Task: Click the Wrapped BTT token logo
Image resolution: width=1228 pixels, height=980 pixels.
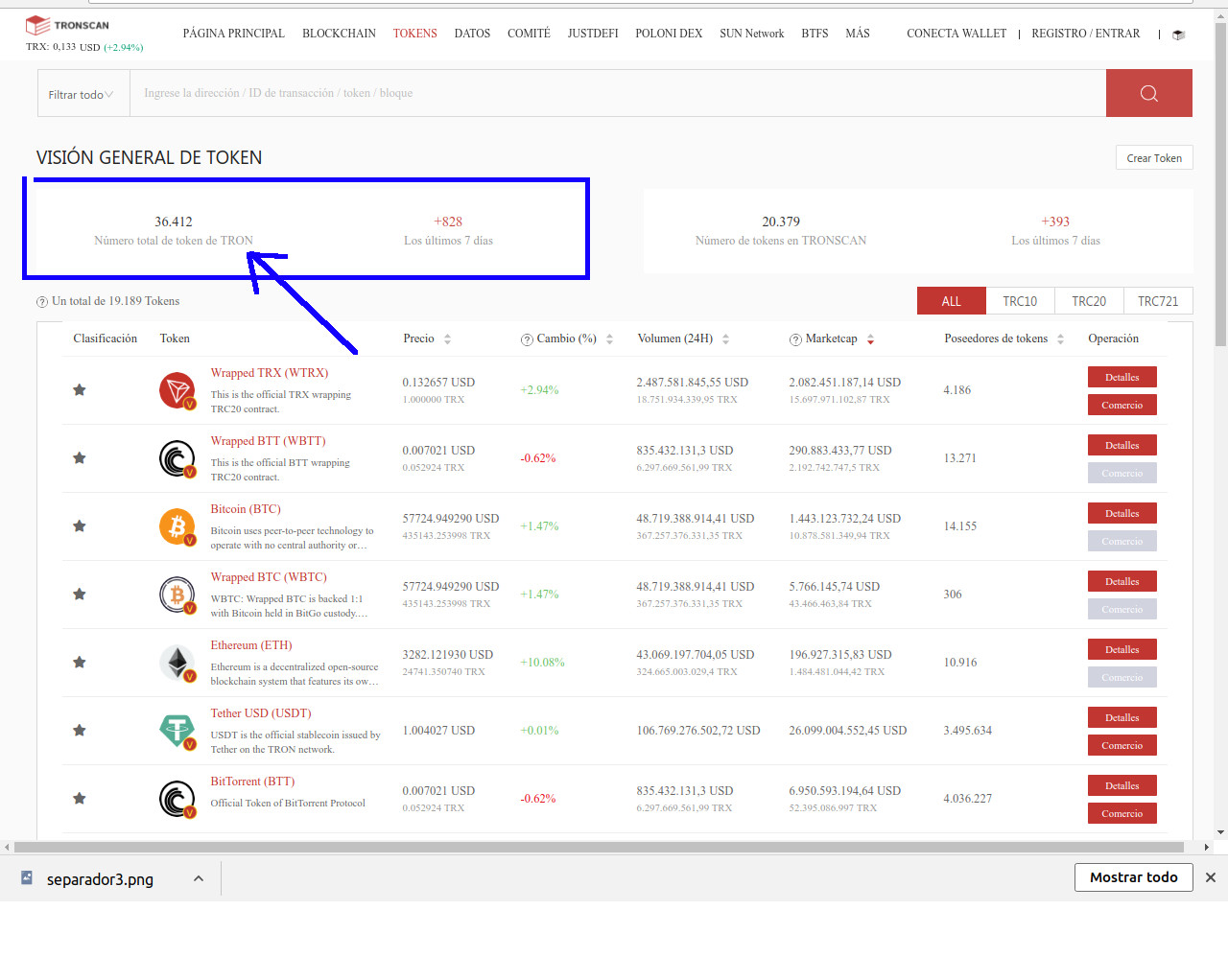Action: point(177,458)
